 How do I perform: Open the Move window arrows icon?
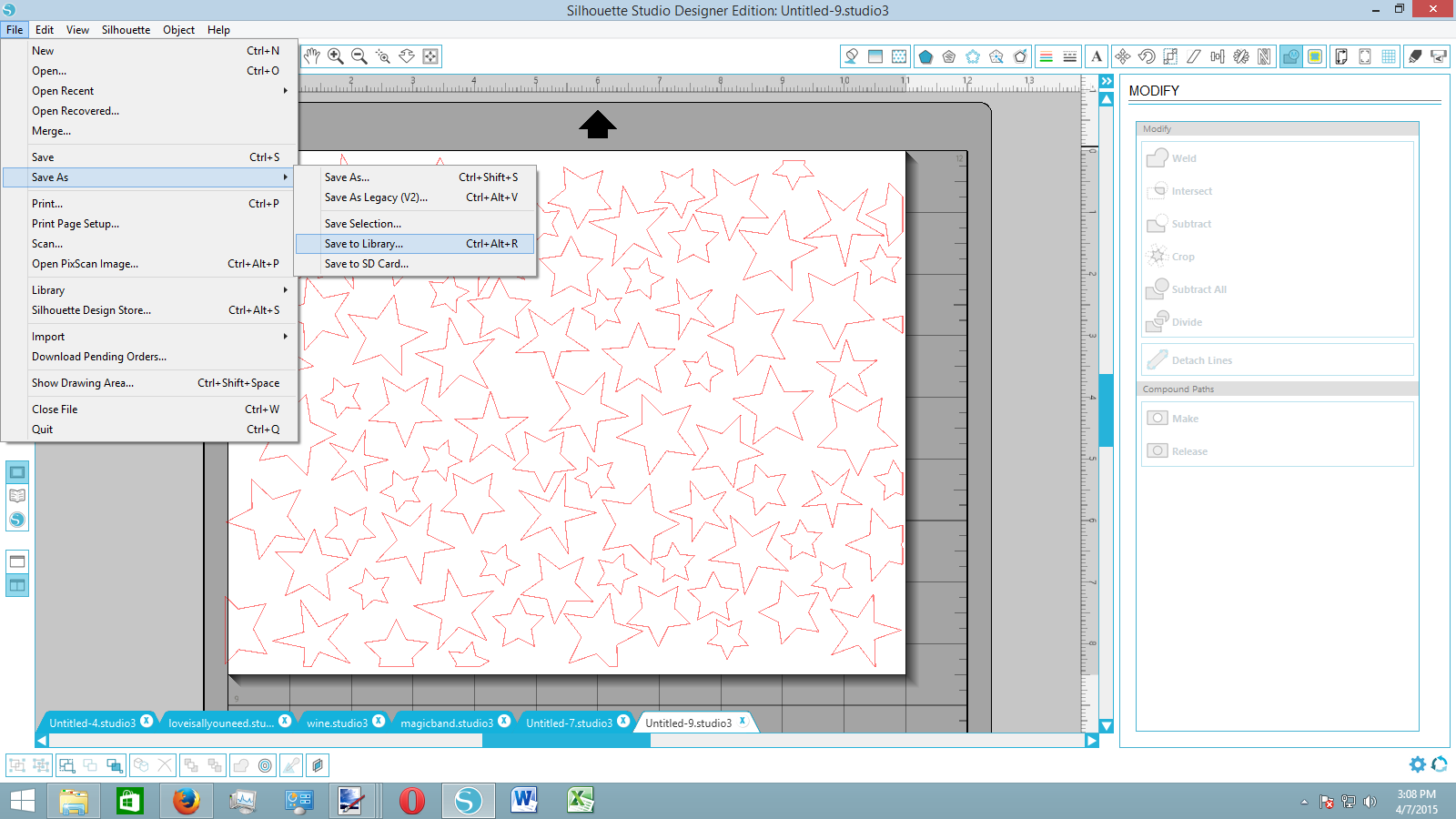pos(1123,56)
